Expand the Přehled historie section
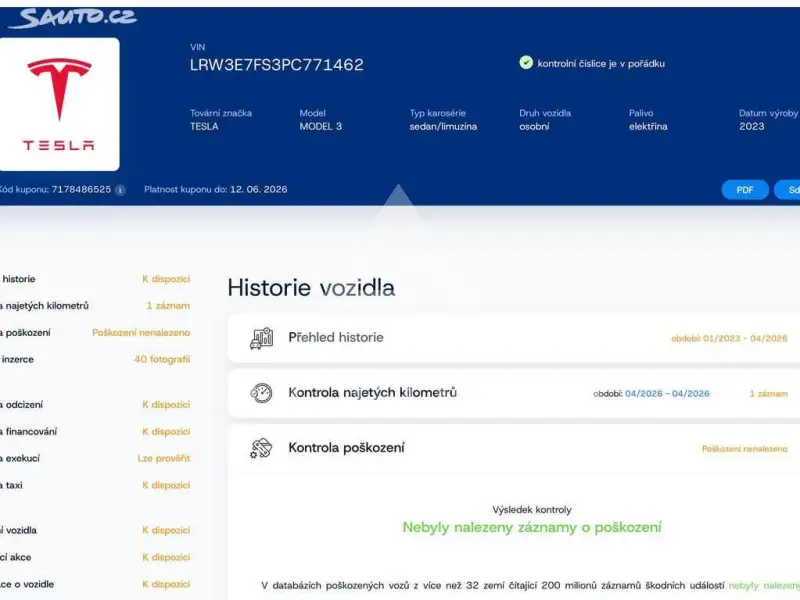The height and width of the screenshot is (600, 800). click(514, 338)
